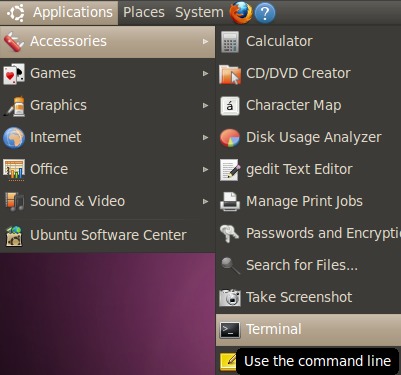Viewport: 401px width, 375px height.
Task: Click the gedit Text Editor notepad icon
Action: pos(230,170)
